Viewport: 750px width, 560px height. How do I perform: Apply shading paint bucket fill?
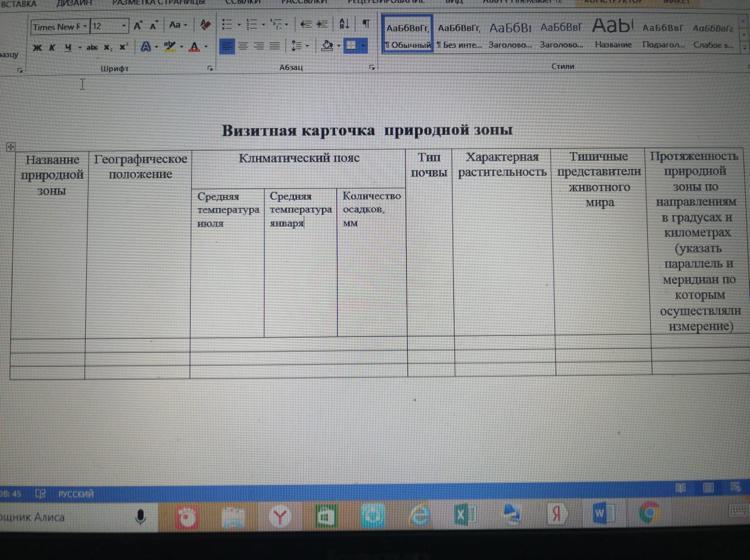click(x=327, y=46)
